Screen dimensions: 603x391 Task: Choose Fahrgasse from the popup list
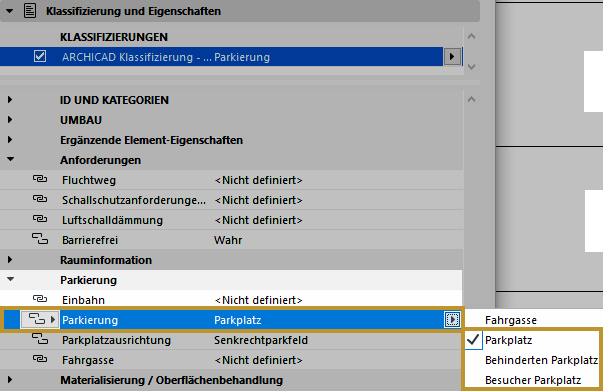click(x=511, y=320)
